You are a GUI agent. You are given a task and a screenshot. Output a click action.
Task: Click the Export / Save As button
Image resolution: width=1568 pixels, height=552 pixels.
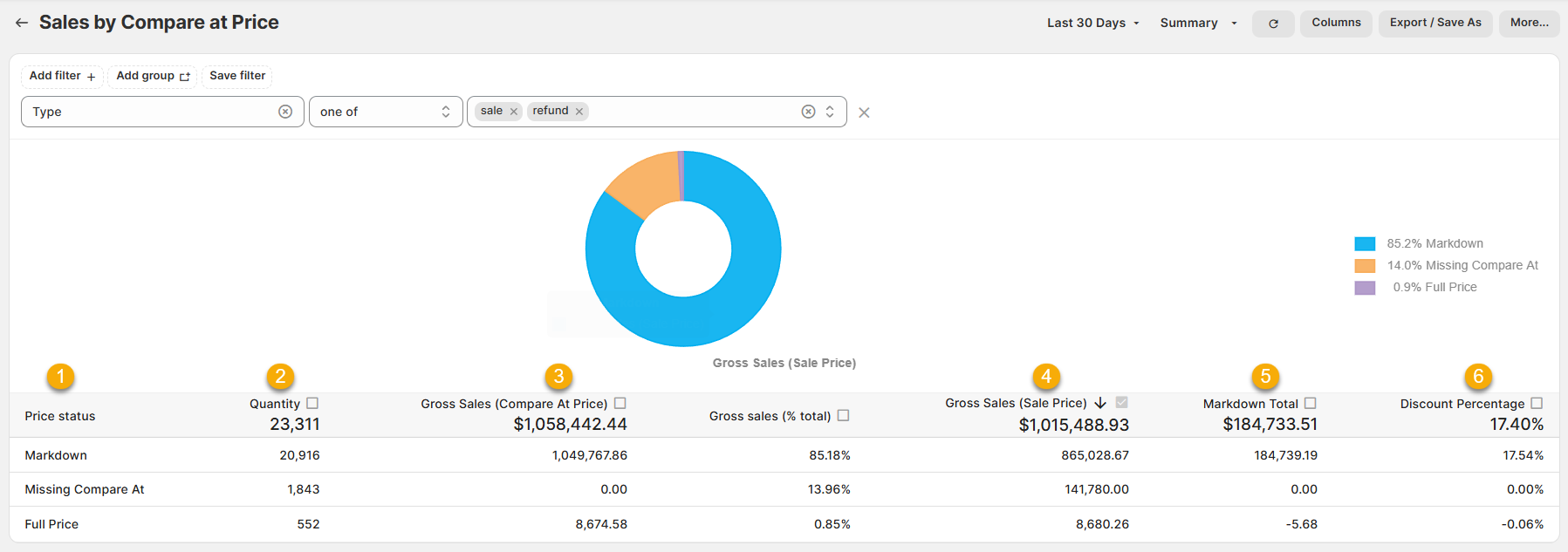pos(1435,23)
